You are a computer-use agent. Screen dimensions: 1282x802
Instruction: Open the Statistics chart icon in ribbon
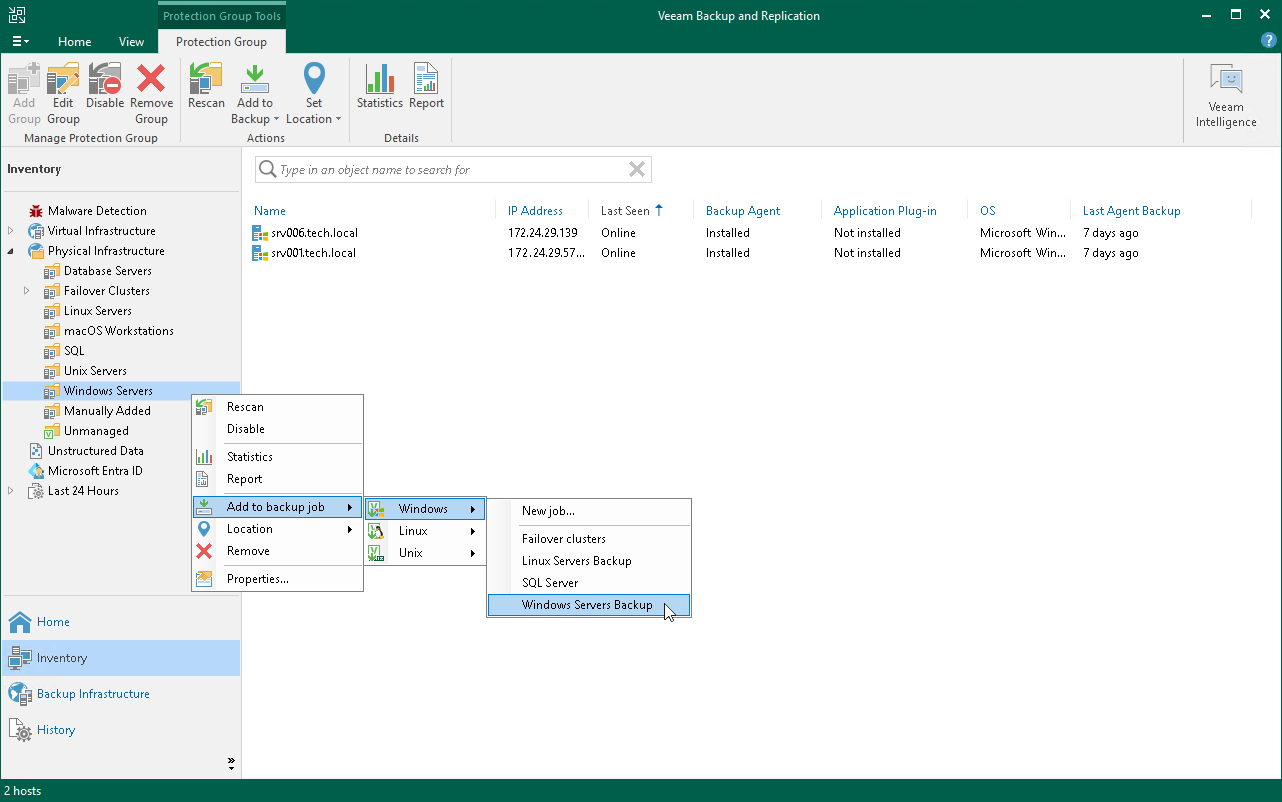point(380,78)
